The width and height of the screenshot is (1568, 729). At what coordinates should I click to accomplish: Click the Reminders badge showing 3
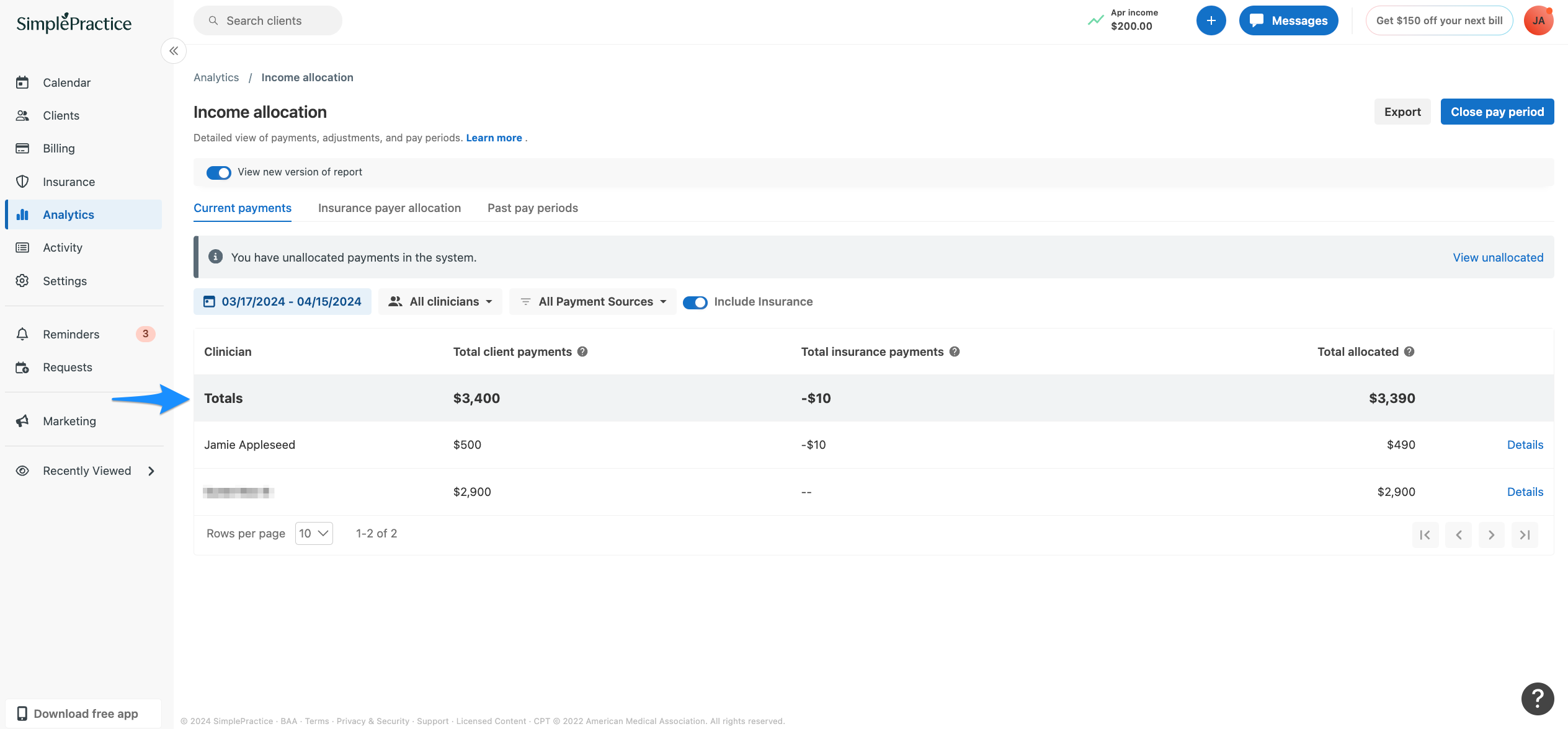[x=145, y=334]
